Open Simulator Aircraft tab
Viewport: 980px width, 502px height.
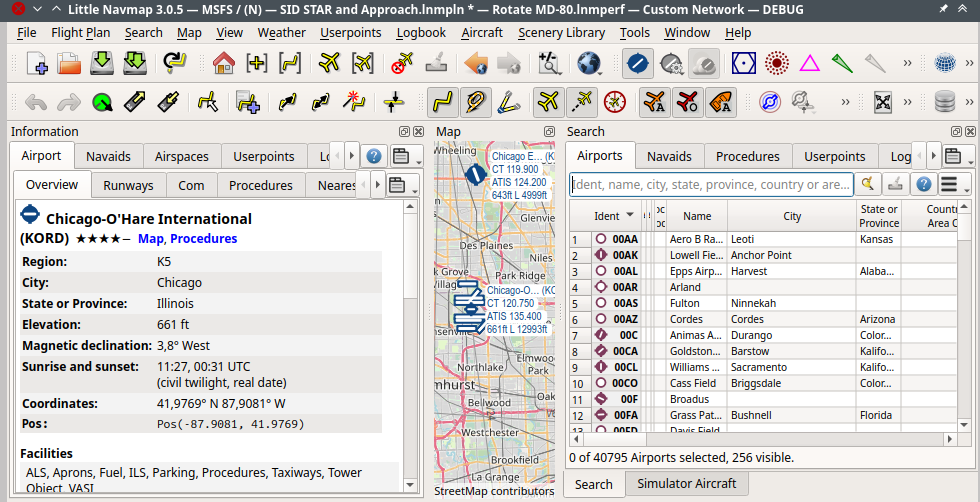click(686, 483)
